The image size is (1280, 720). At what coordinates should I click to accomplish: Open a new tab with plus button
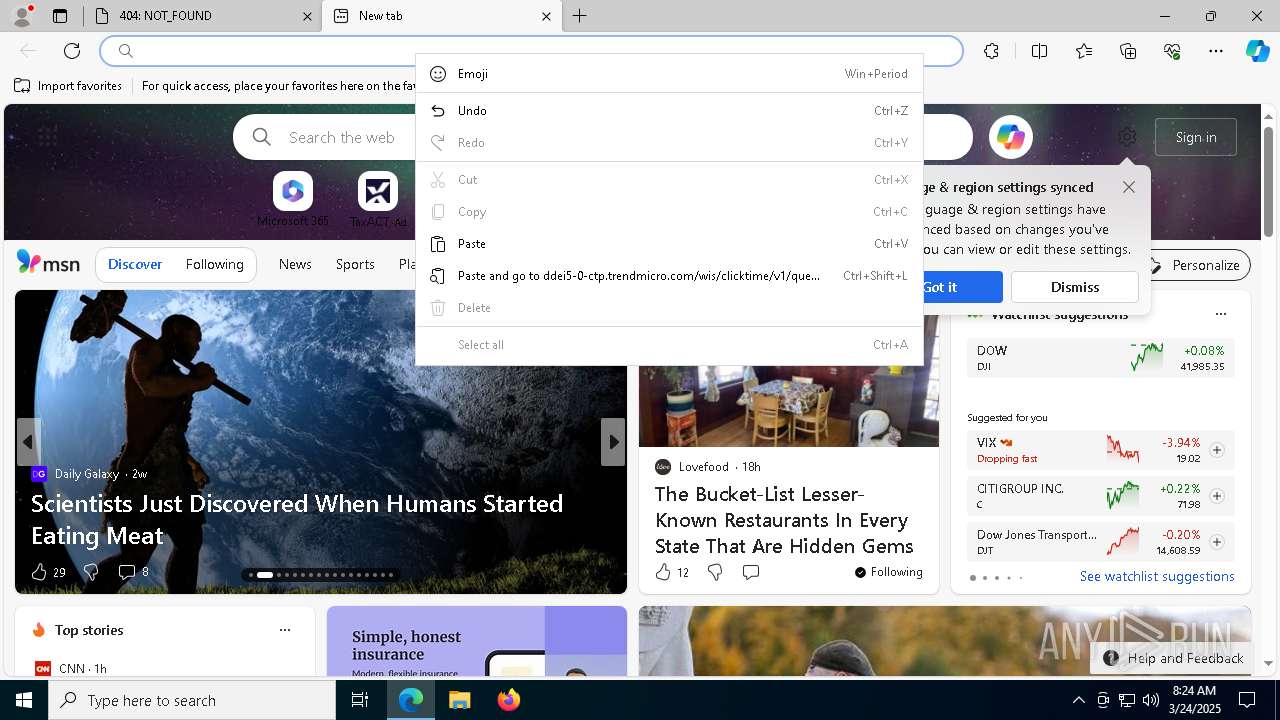(x=579, y=16)
